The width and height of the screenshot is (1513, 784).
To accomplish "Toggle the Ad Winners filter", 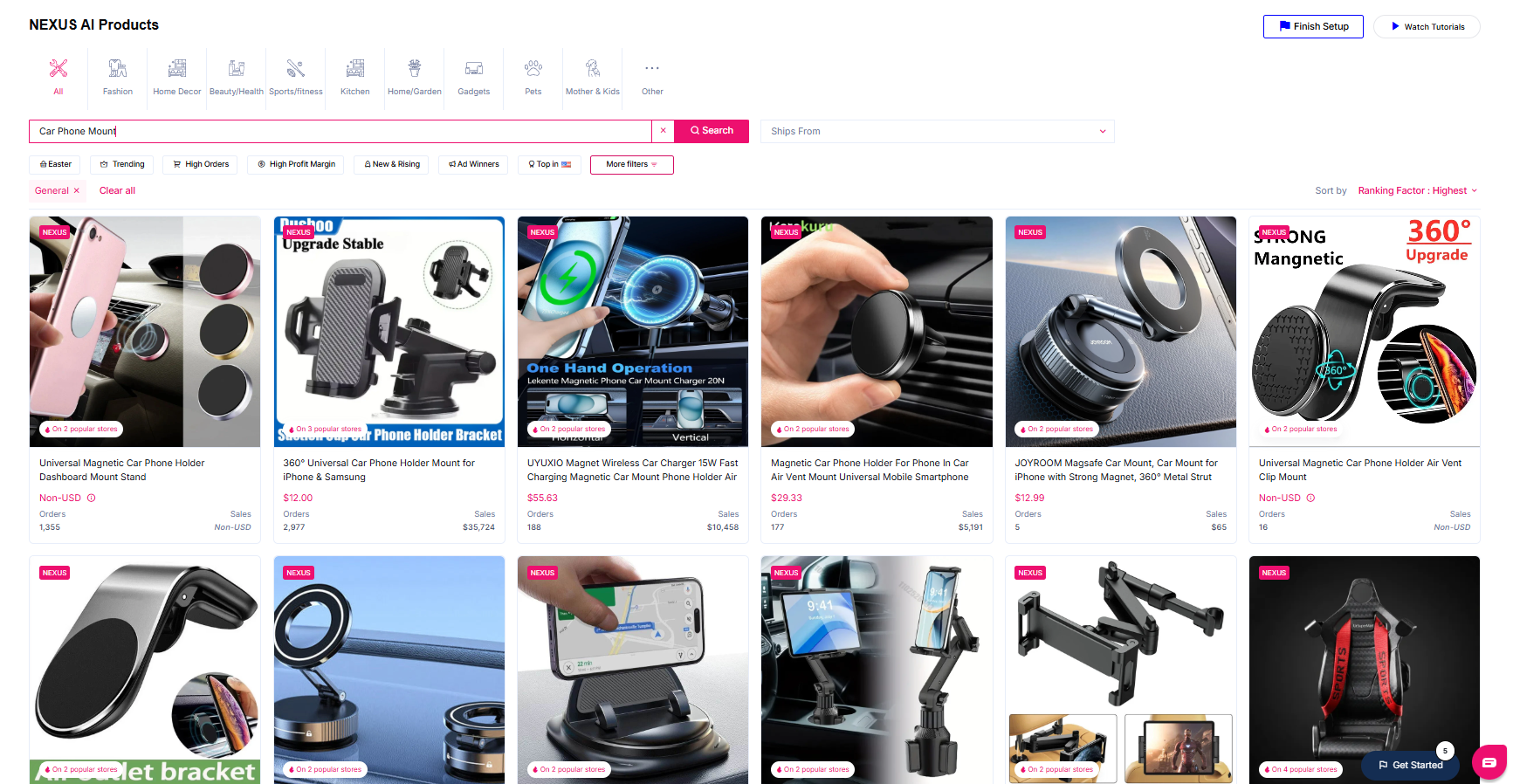I will (x=473, y=164).
